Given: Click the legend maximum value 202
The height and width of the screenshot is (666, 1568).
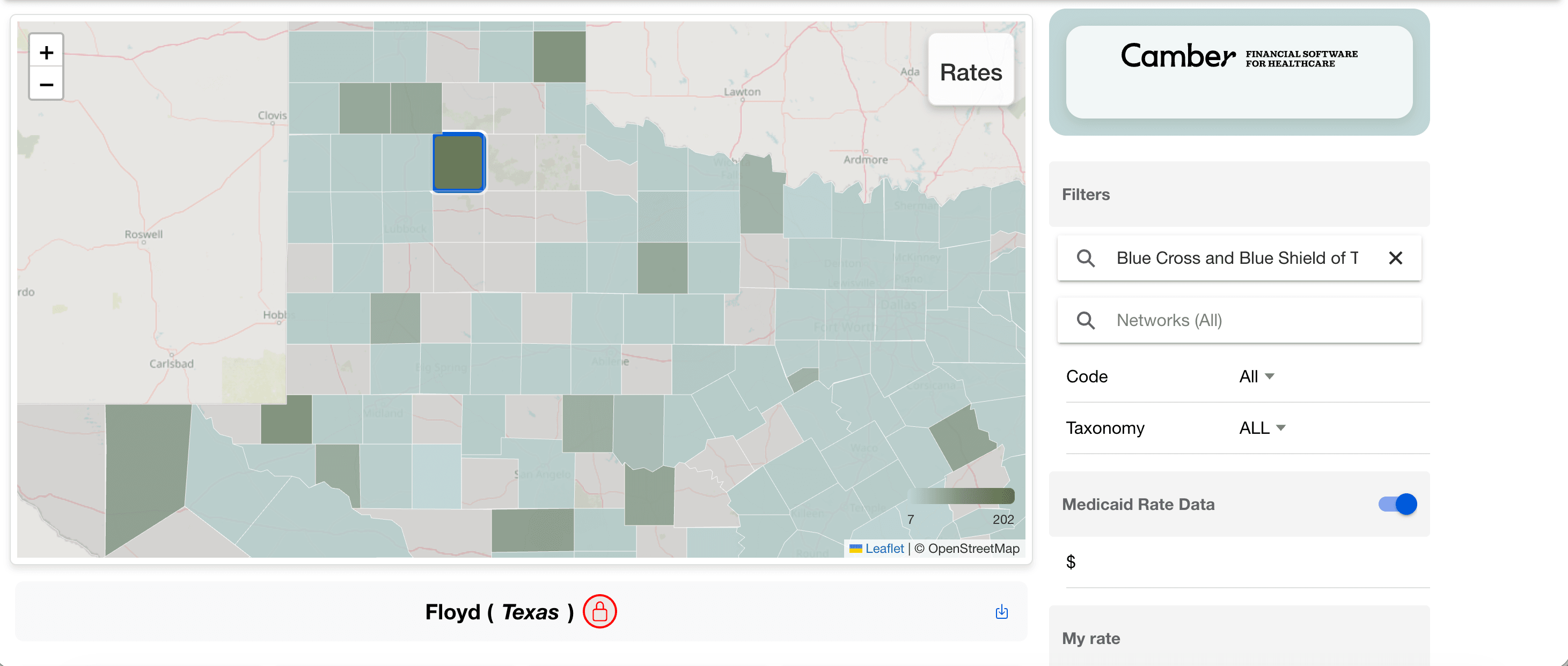Looking at the screenshot, I should 1002,519.
